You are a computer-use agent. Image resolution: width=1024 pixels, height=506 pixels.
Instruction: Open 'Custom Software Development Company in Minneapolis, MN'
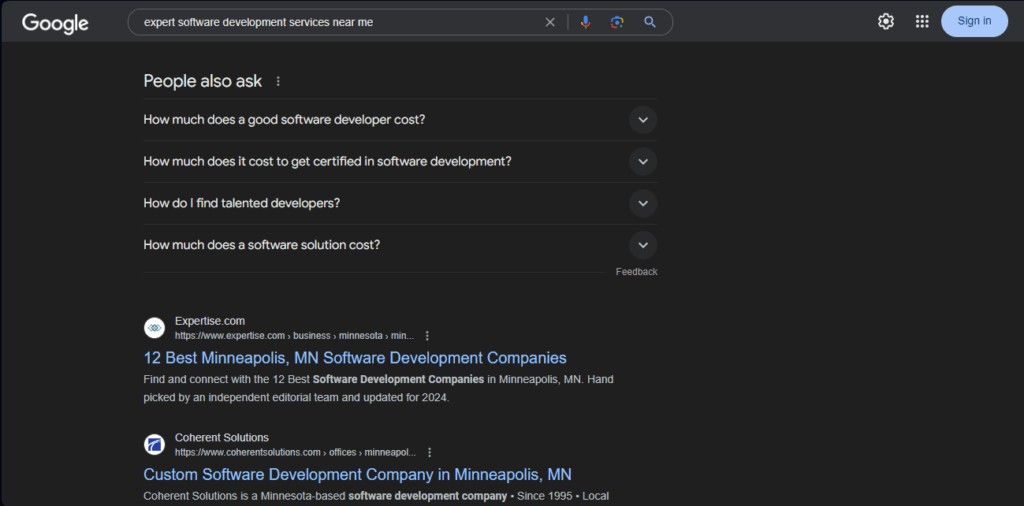357,474
